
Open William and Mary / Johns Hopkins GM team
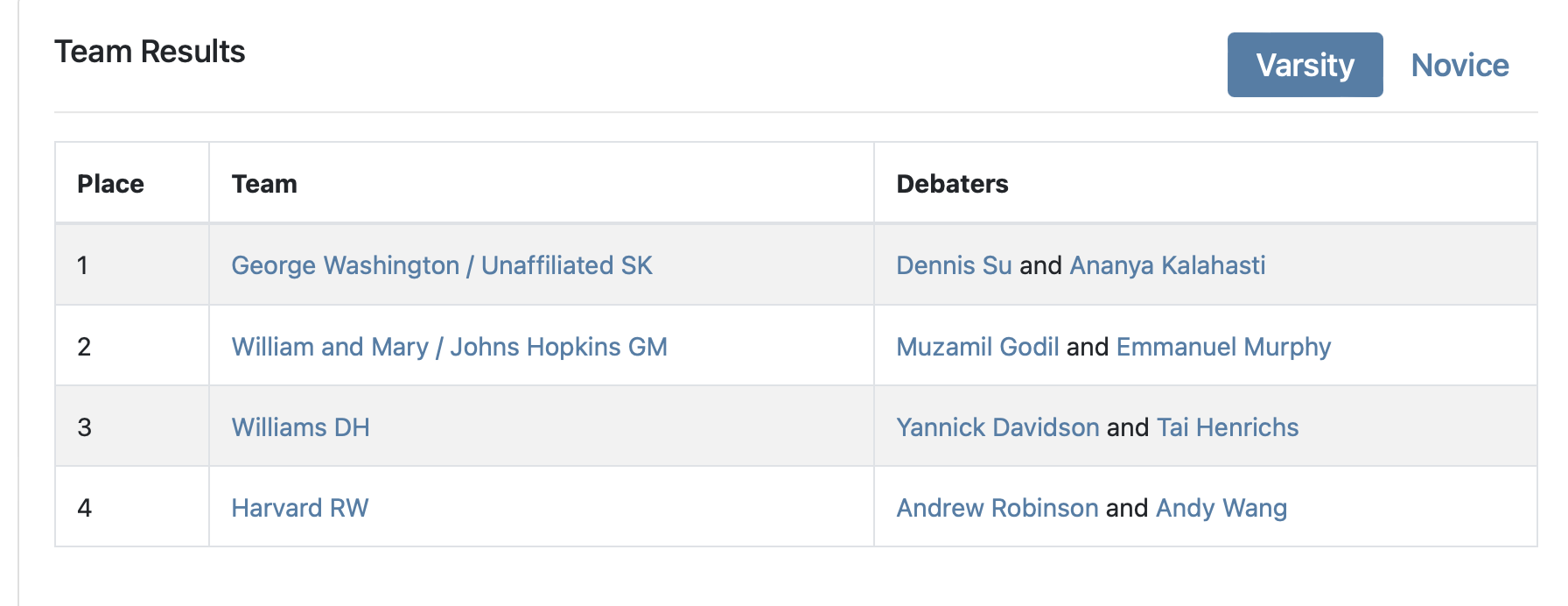coord(449,347)
